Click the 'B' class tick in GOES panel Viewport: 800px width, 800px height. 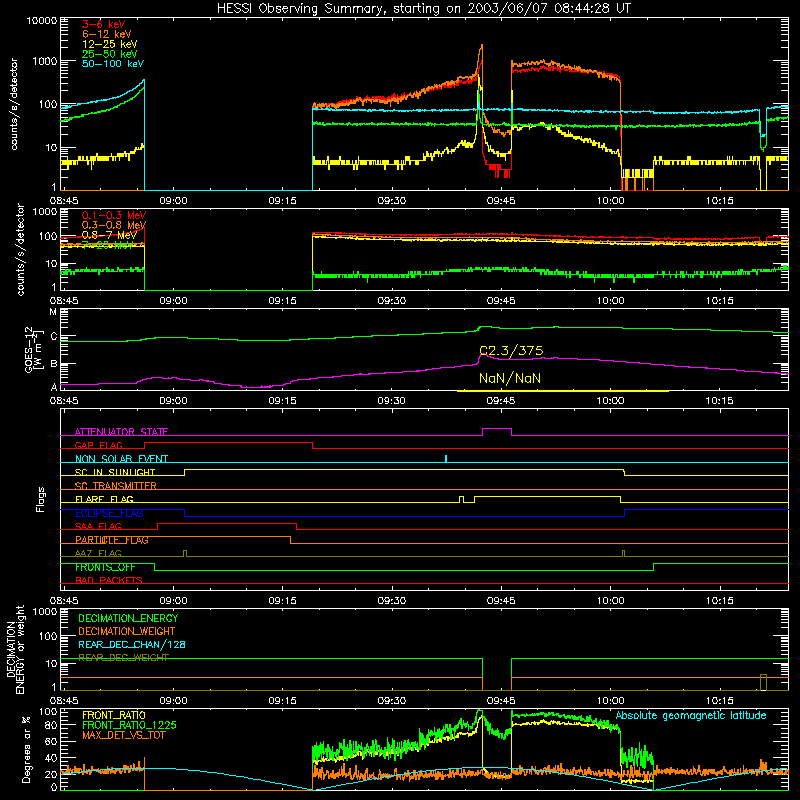(x=54, y=364)
